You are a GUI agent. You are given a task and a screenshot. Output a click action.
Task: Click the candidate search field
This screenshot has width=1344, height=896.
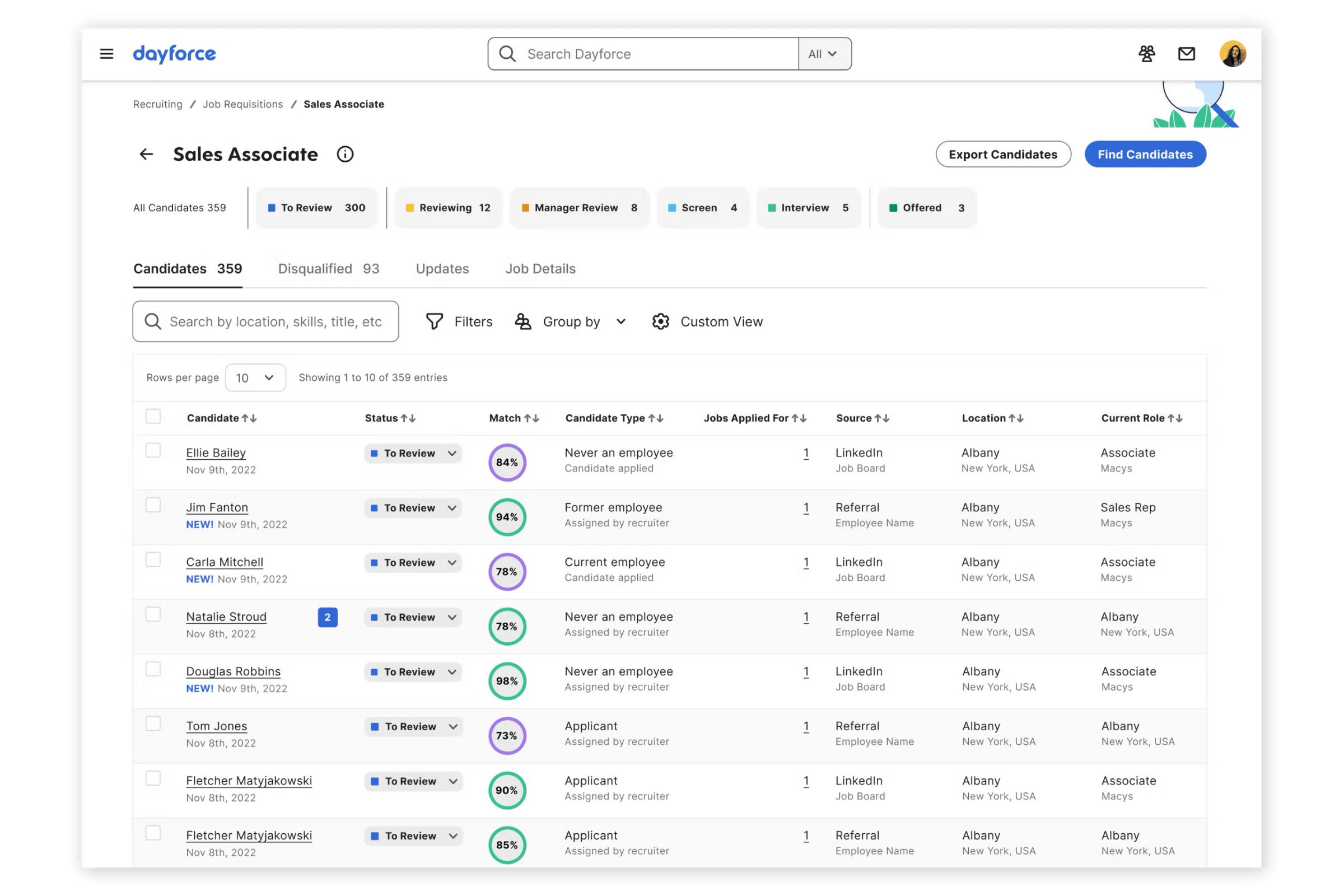(274, 321)
